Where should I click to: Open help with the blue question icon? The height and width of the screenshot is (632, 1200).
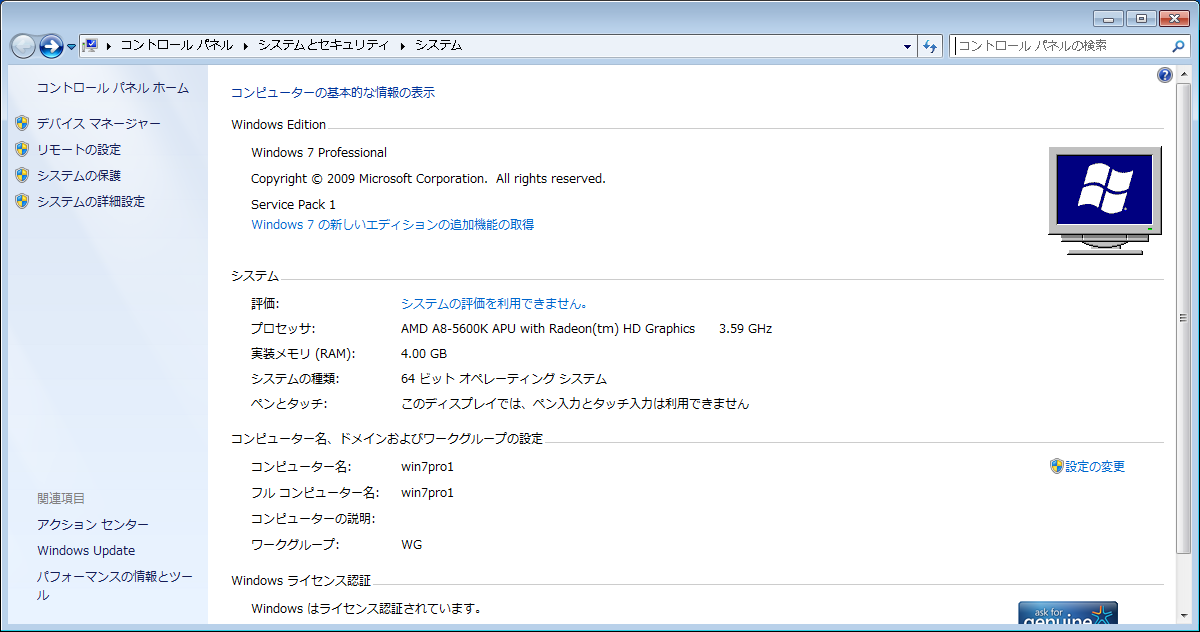click(1164, 75)
